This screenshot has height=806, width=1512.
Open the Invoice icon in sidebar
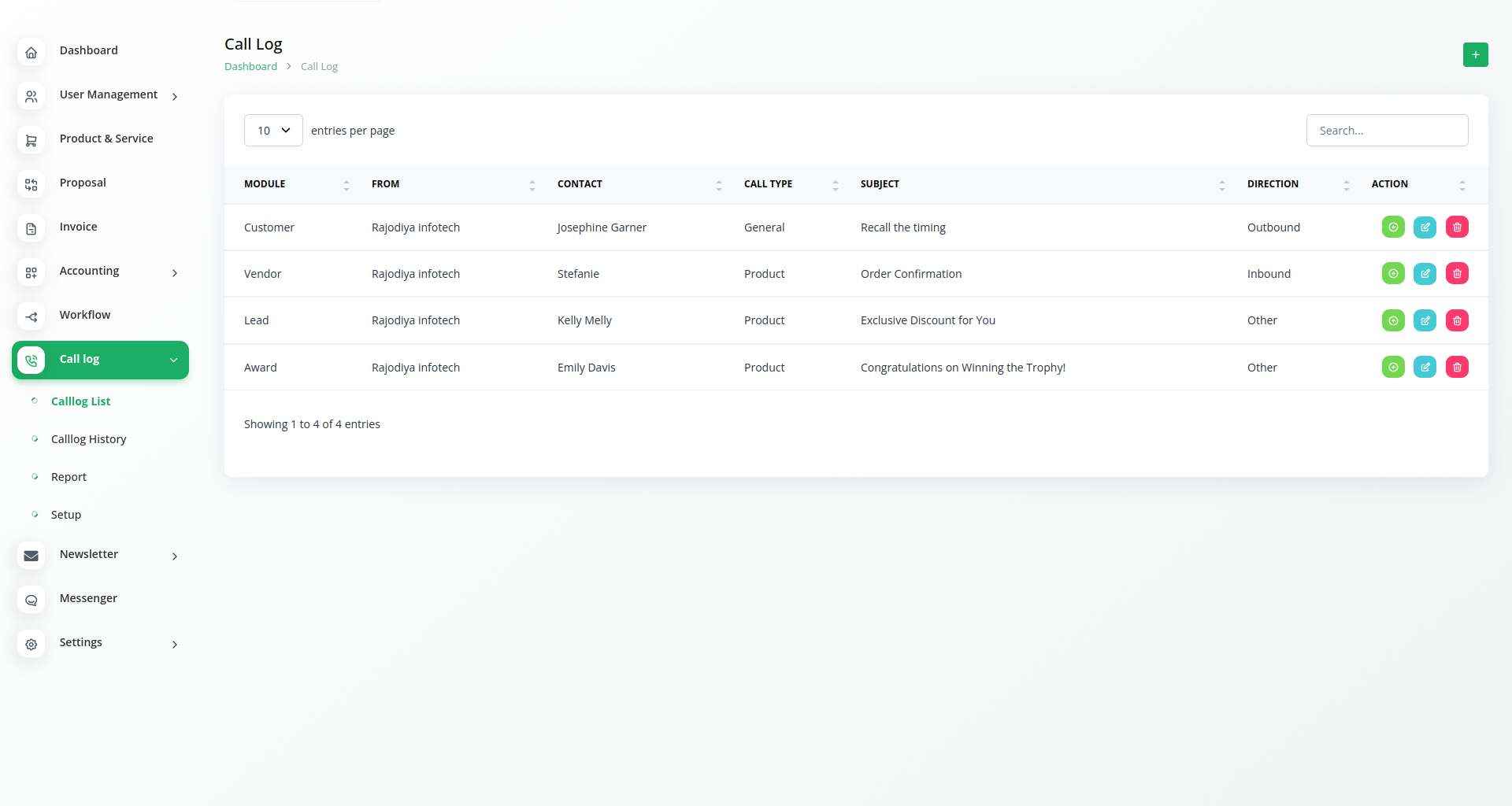coord(31,228)
